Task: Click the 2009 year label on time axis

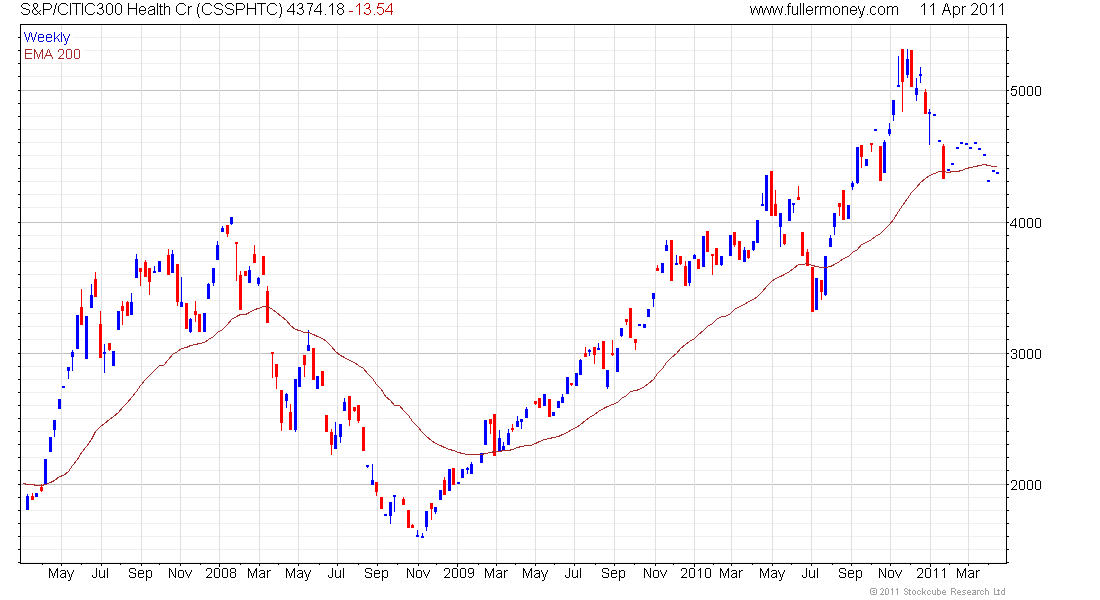Action: pyautogui.click(x=459, y=573)
